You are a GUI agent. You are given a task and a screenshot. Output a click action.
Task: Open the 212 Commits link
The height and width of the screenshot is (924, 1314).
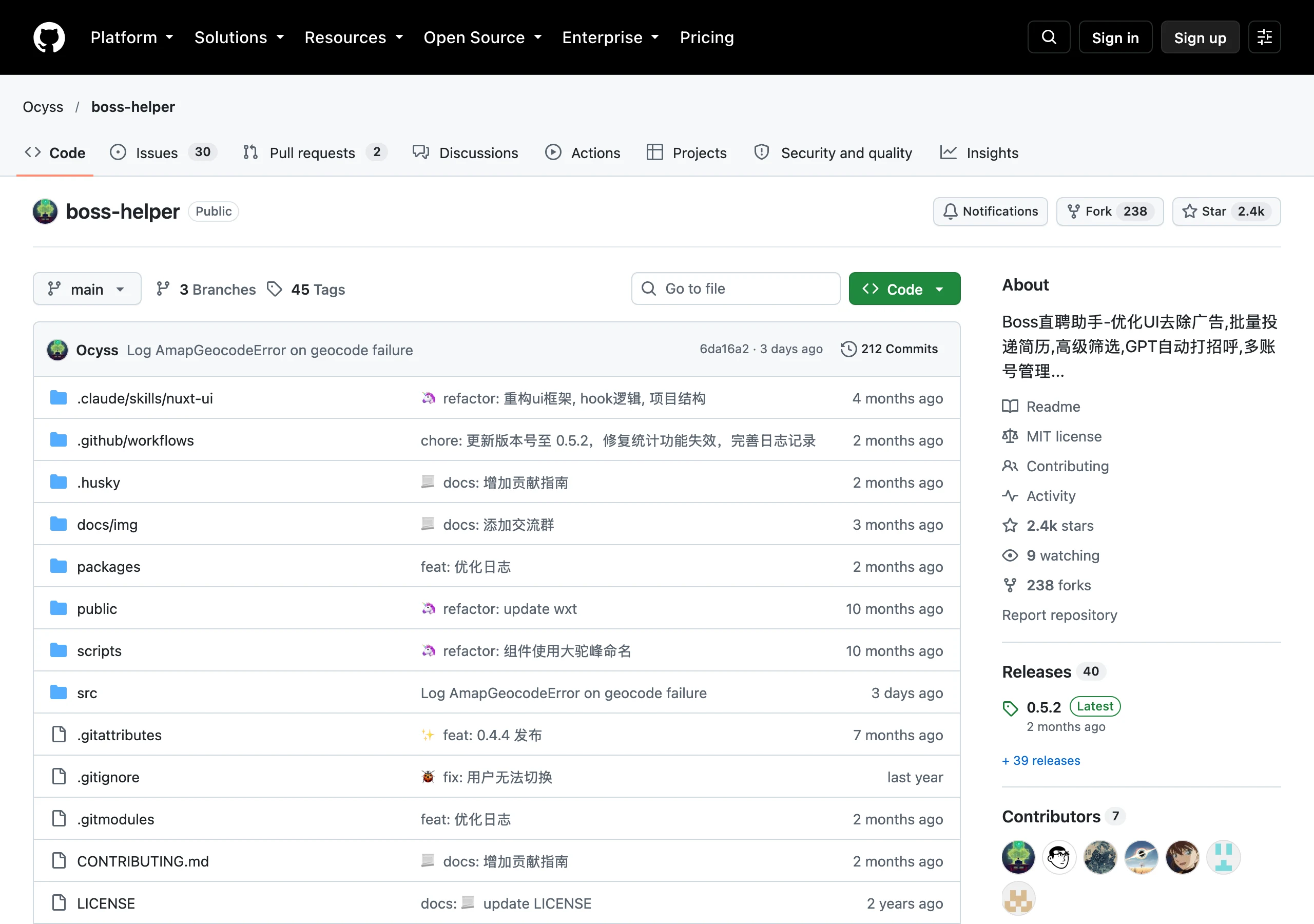(x=890, y=349)
